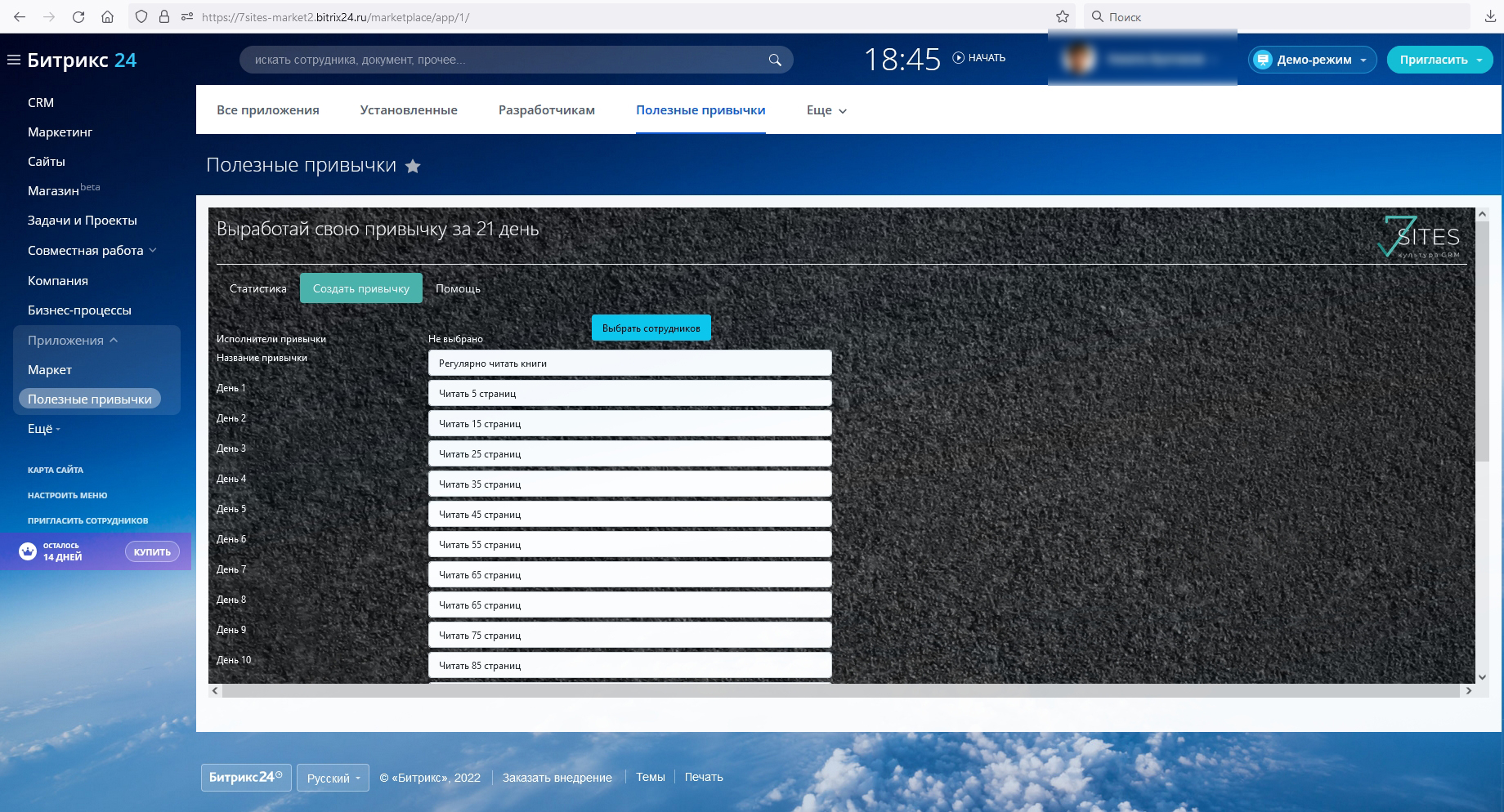
Task: Click the 7SITES logo
Action: tap(1419, 237)
